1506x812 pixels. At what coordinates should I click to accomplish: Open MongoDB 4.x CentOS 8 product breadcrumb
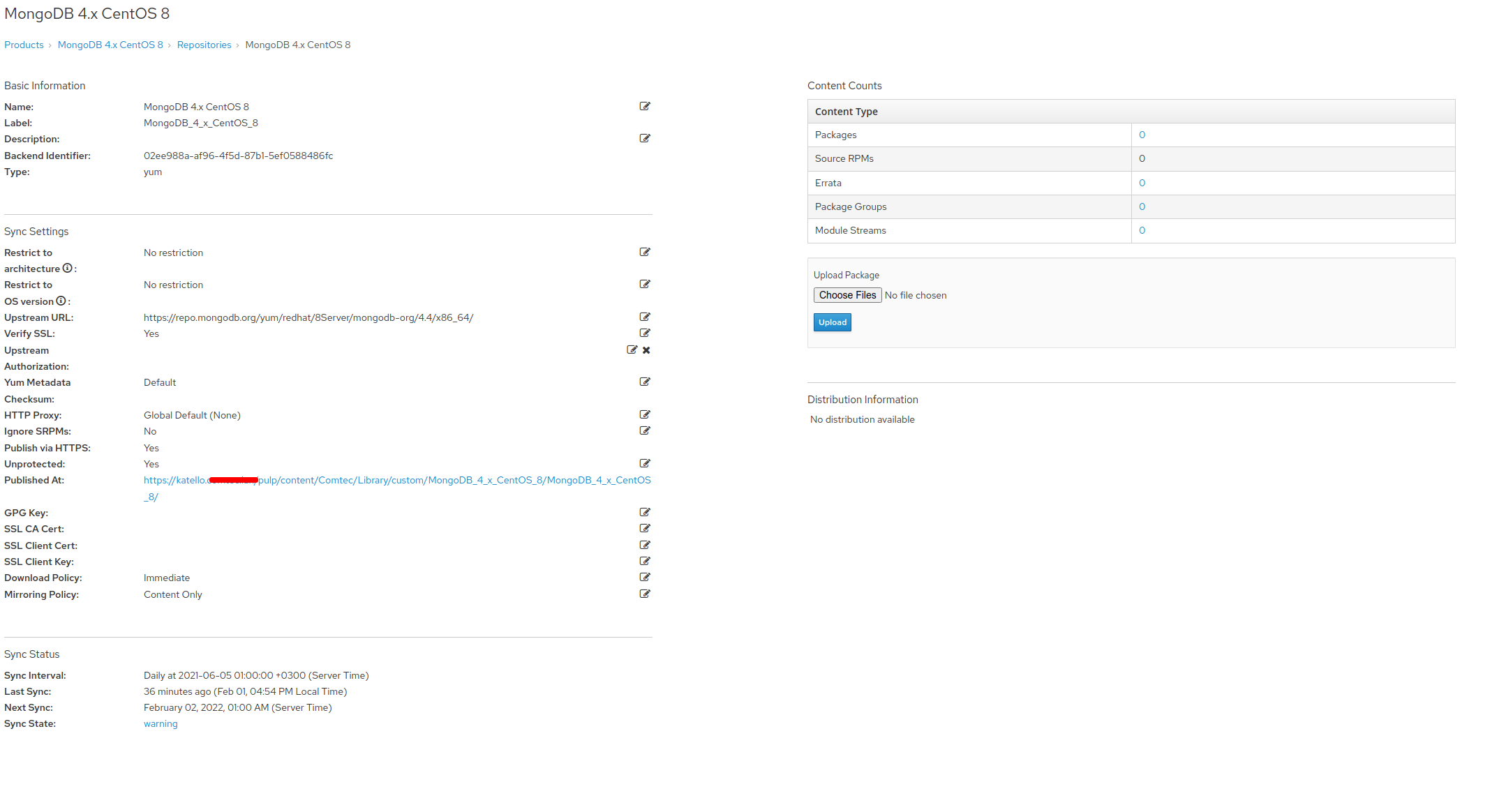click(110, 45)
